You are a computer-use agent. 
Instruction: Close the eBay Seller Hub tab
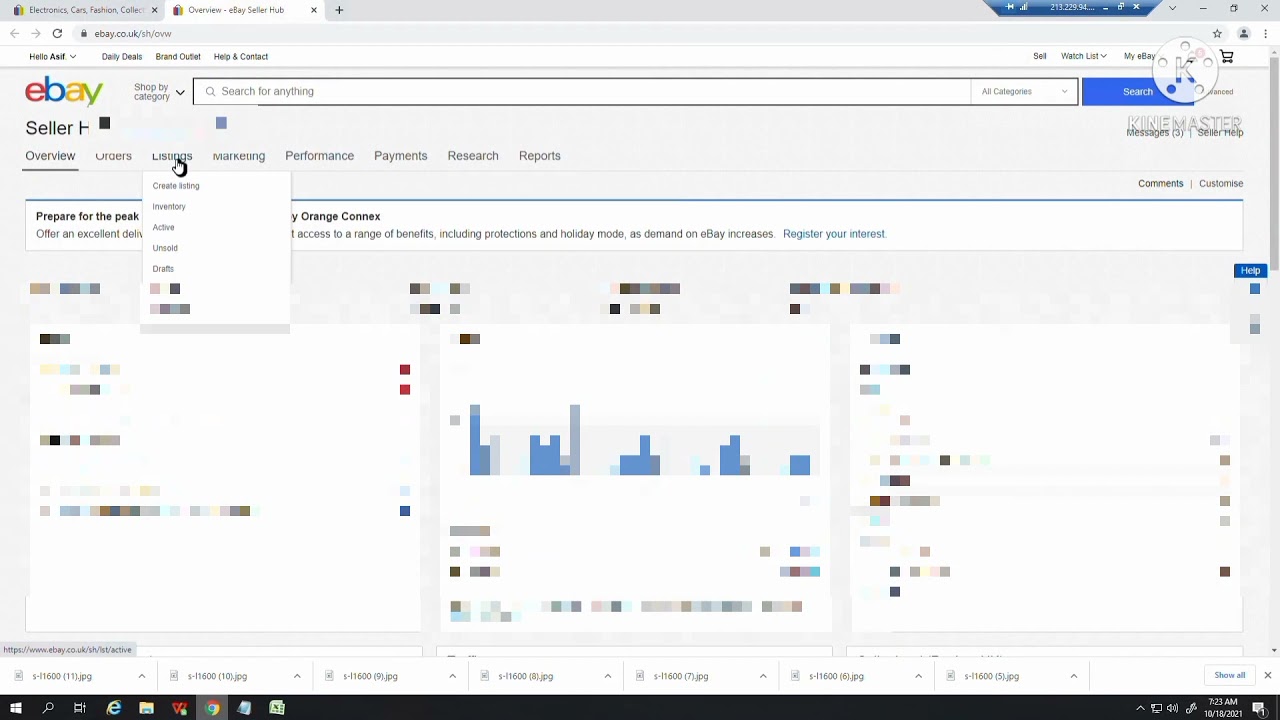(x=314, y=10)
